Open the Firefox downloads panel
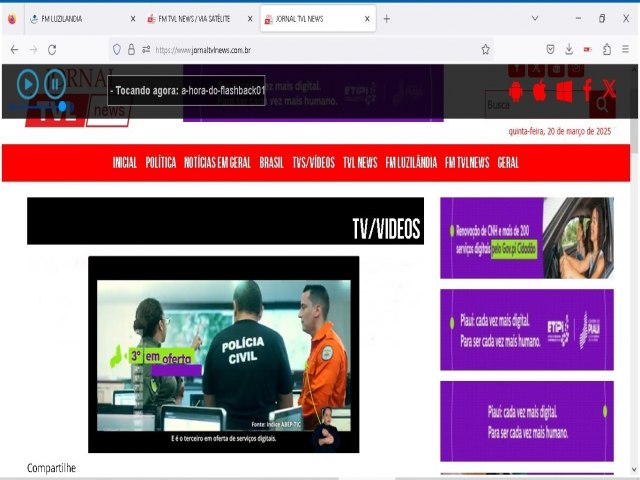640x480 pixels. click(x=569, y=50)
